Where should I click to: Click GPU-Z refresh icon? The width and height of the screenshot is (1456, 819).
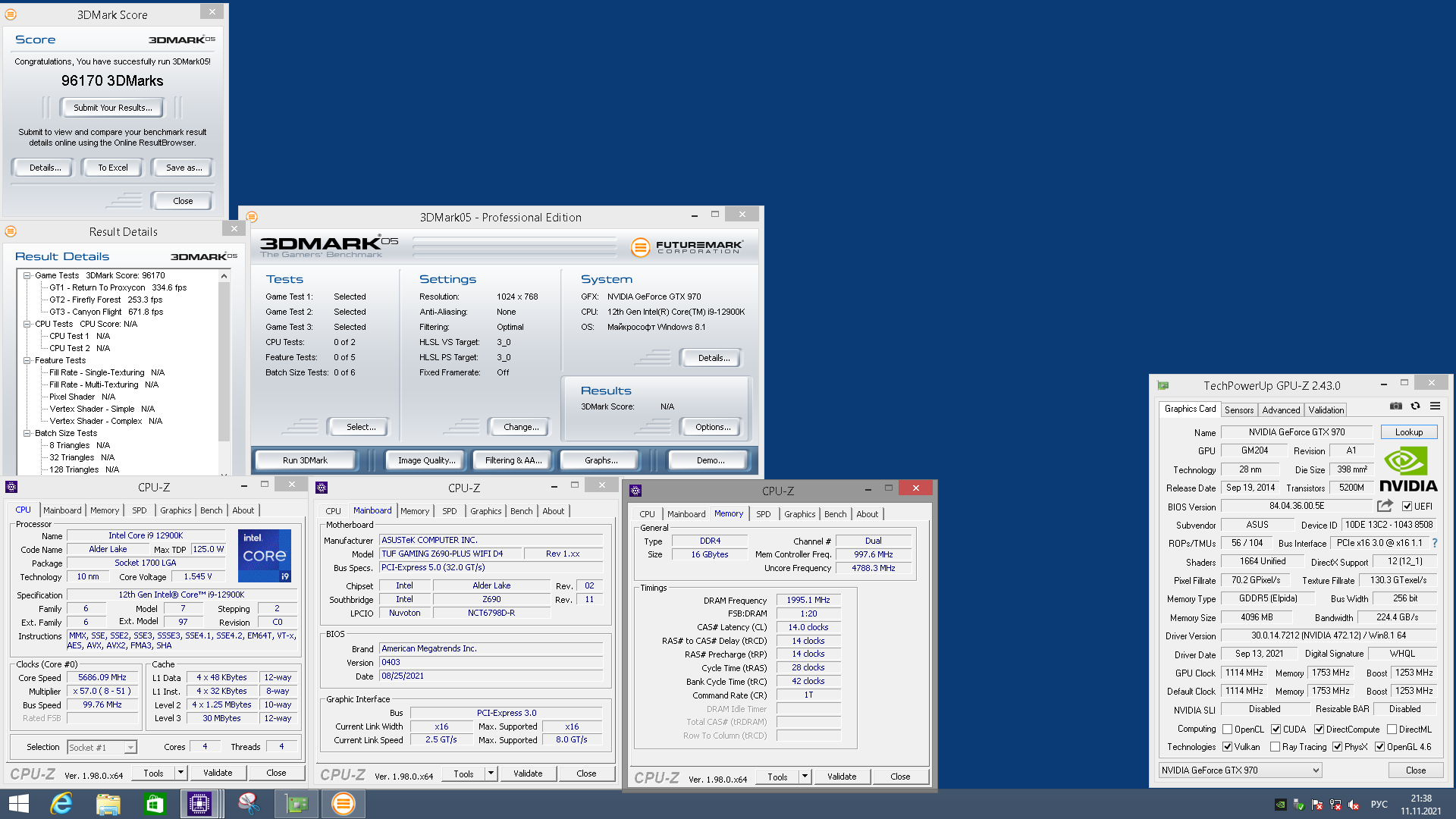[1415, 406]
